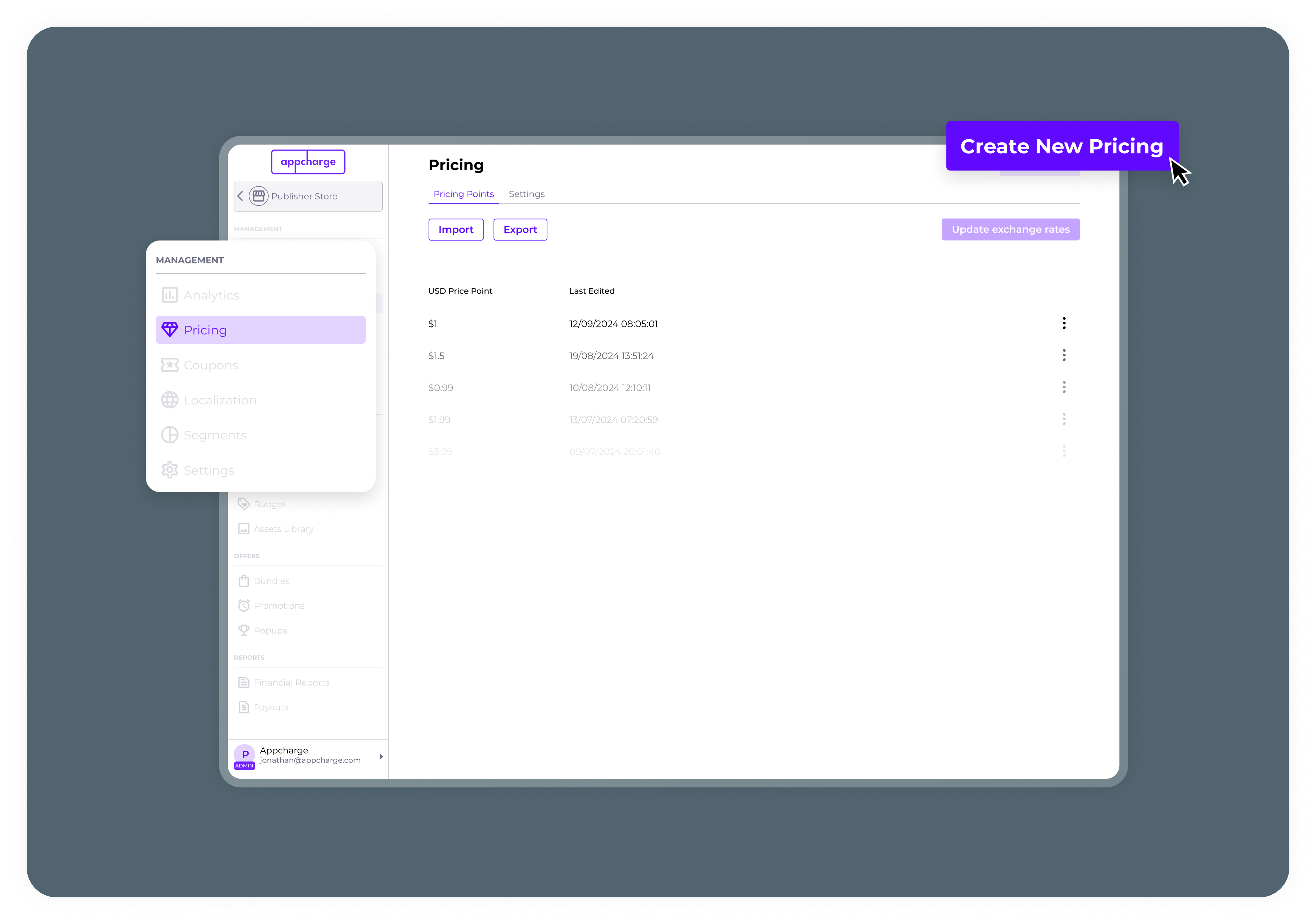The width and height of the screenshot is (1316, 924).
Task: Click the Analytics bar chart icon
Action: pos(169,295)
